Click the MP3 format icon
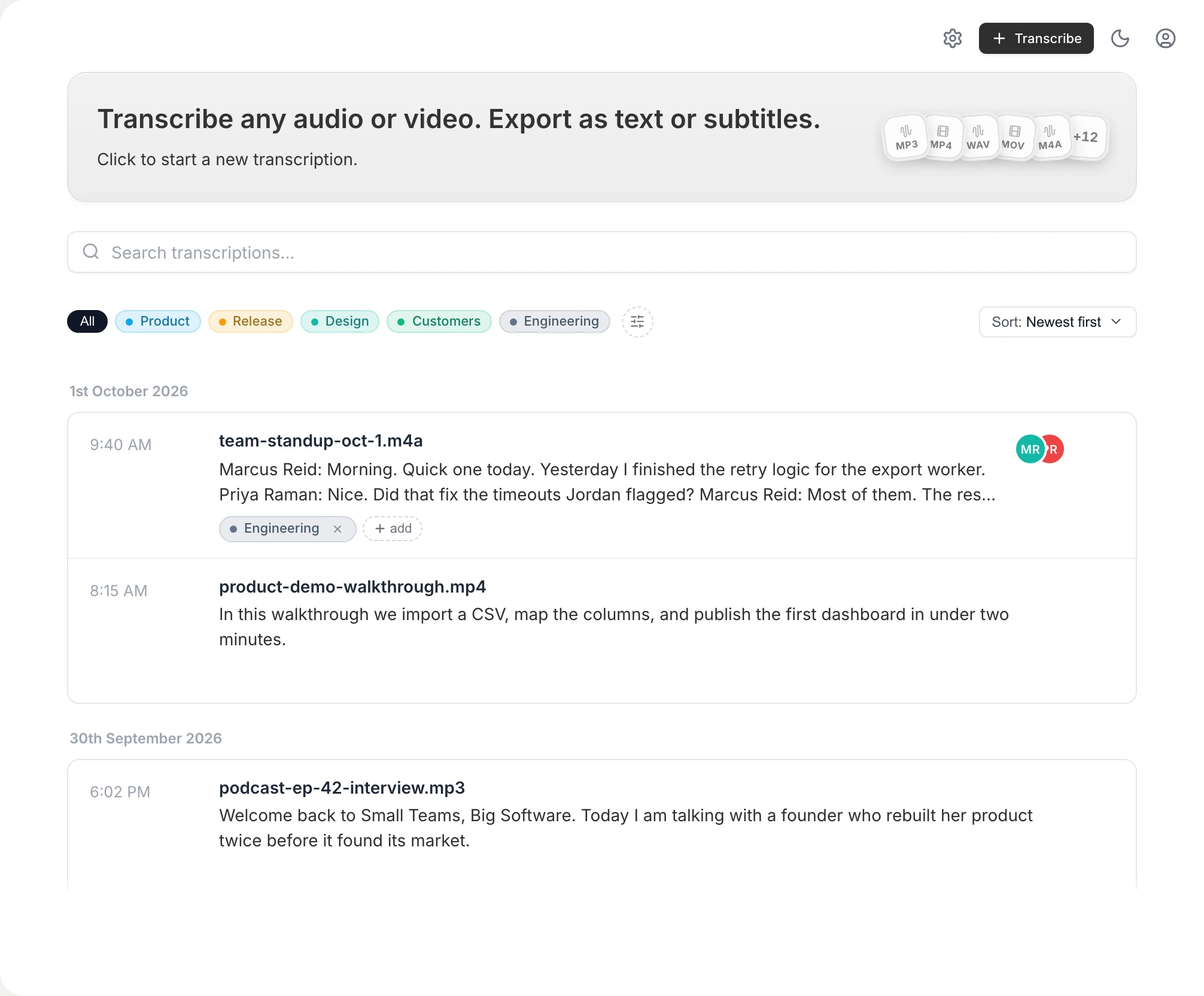This screenshot has width=1204, height=996. click(x=906, y=137)
